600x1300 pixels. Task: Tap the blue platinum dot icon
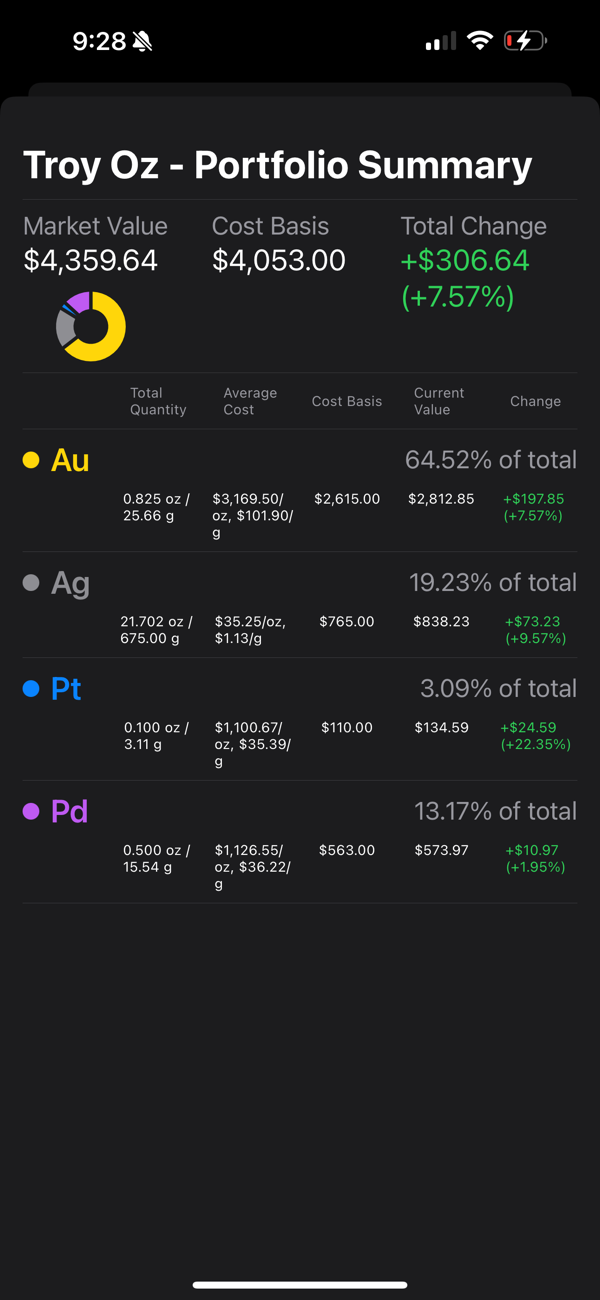click(31, 689)
